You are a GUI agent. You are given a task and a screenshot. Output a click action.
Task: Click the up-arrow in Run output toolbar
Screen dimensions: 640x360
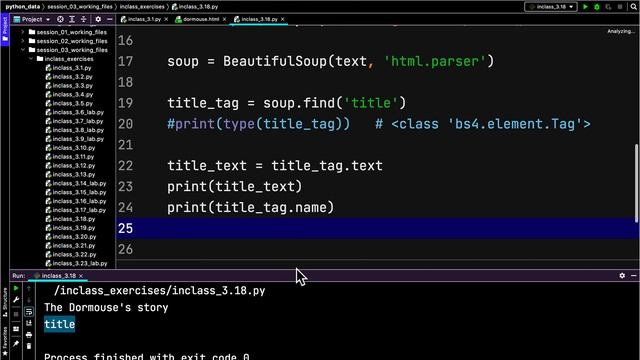pyautogui.click(x=29, y=289)
